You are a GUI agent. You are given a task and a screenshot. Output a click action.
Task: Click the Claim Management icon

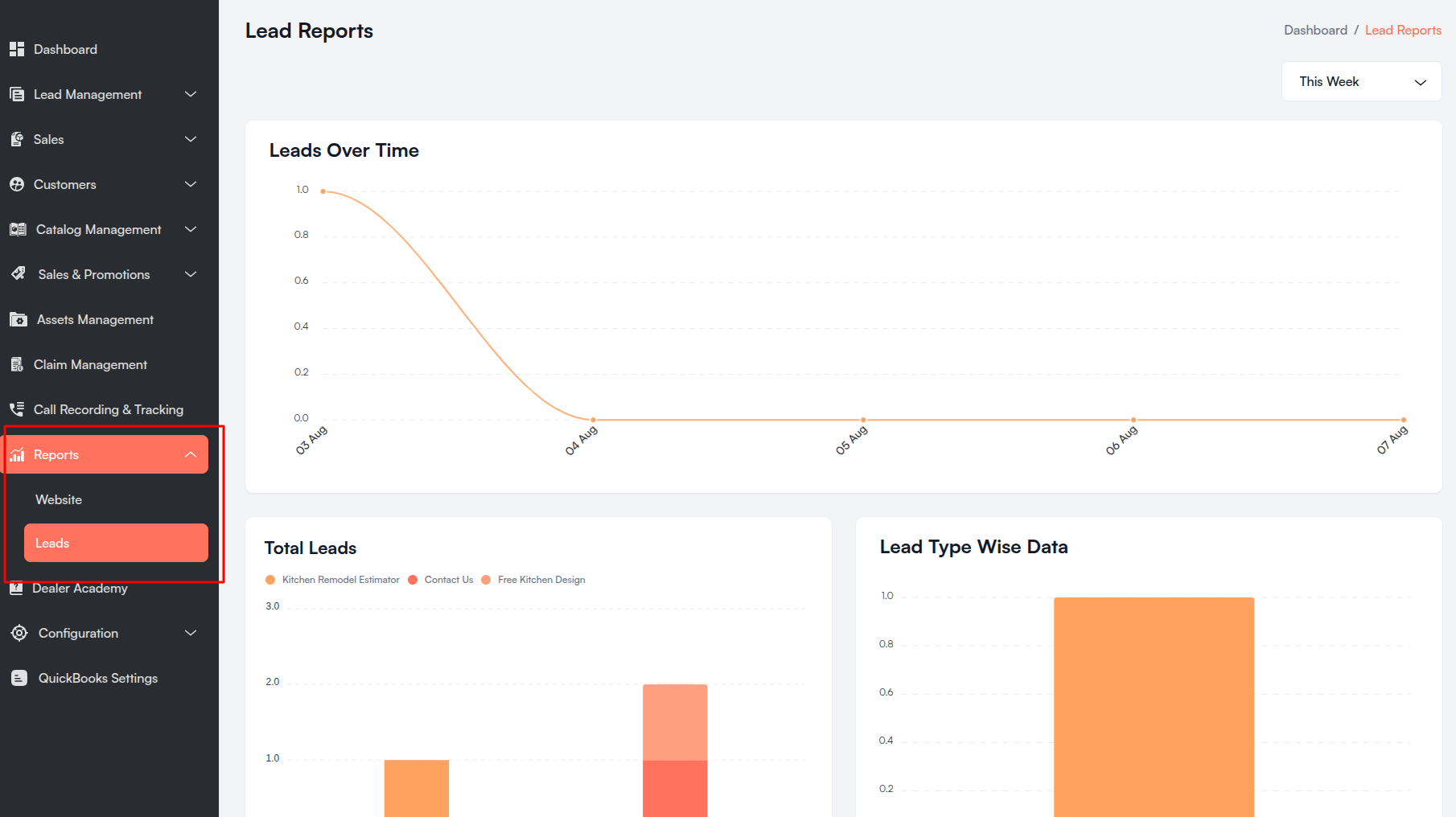(x=17, y=364)
